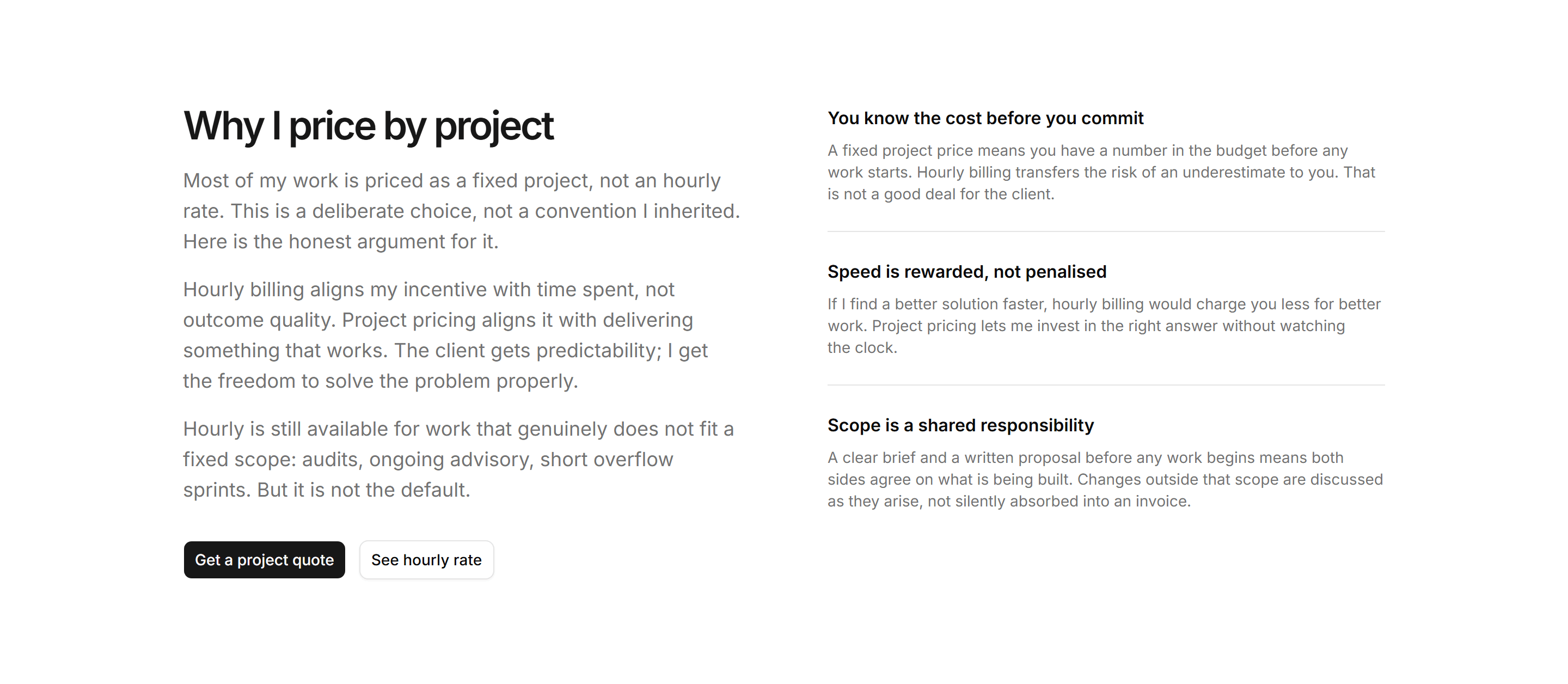Click the text starting A fixed project price
Screen dimensions: 1568x684
(1101, 173)
